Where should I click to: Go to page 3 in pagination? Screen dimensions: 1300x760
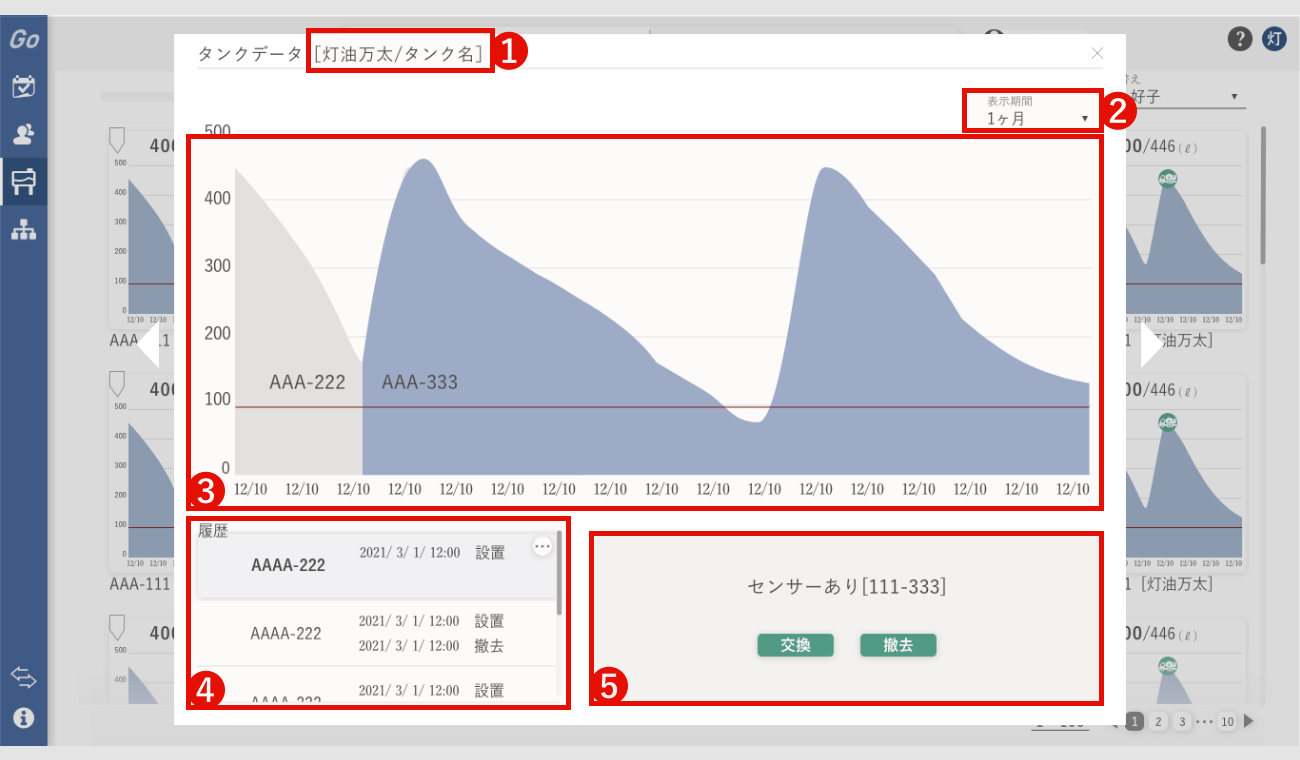coord(1181,721)
